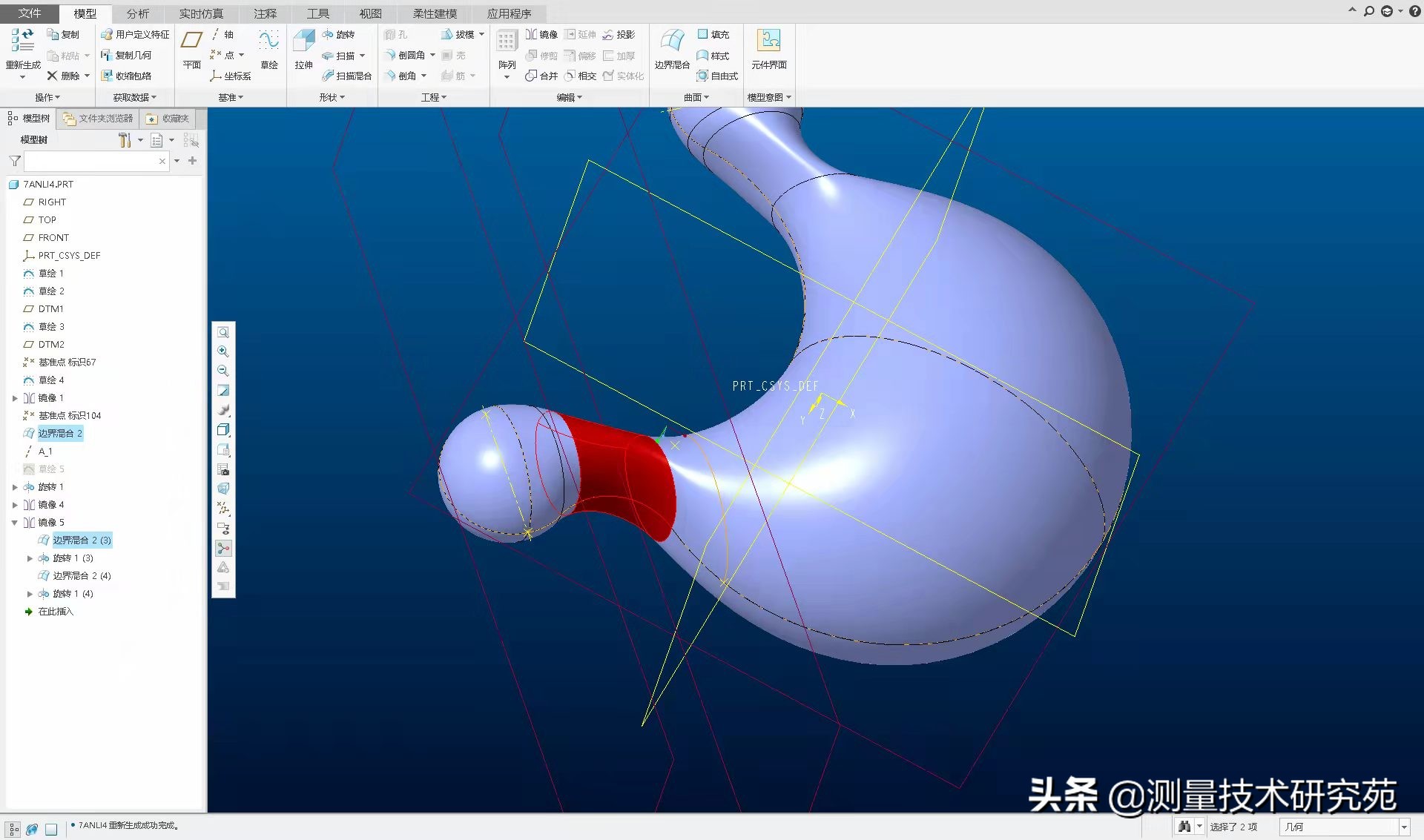Expand the 旋转 1 node in model tree
Image resolution: width=1424 pixels, height=840 pixels.
tap(16, 487)
